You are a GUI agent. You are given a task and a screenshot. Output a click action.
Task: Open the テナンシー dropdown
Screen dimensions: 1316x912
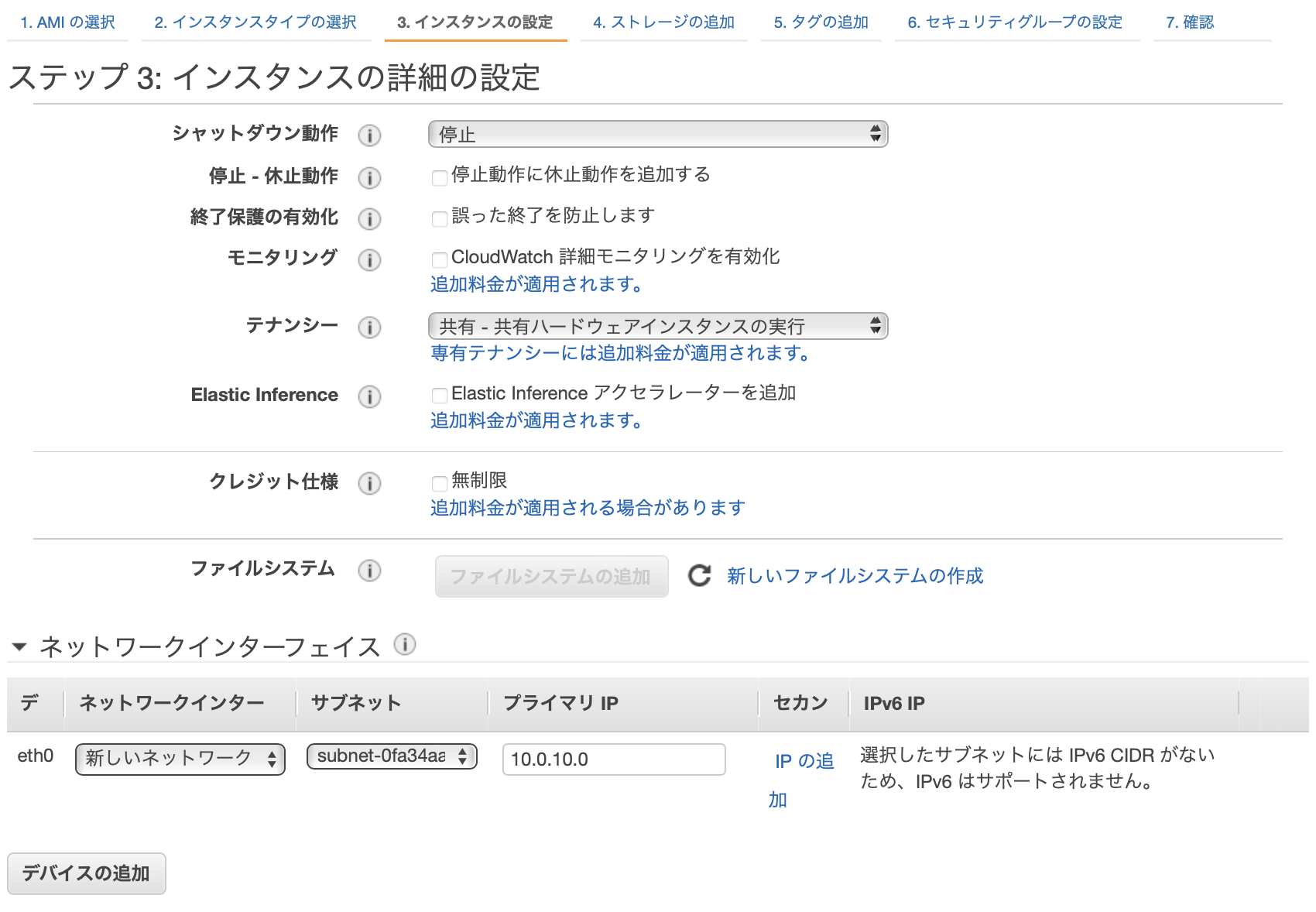[x=657, y=326]
